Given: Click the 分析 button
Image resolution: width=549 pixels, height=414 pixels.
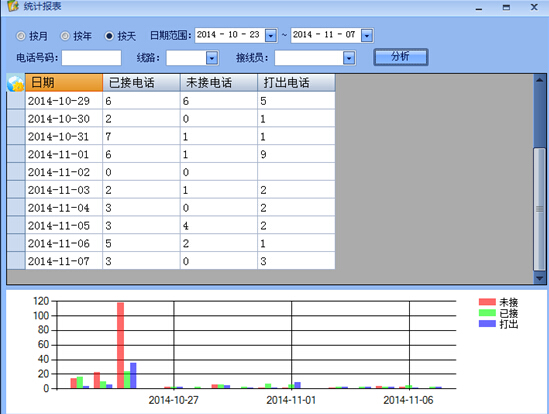Looking at the screenshot, I should 401,57.
